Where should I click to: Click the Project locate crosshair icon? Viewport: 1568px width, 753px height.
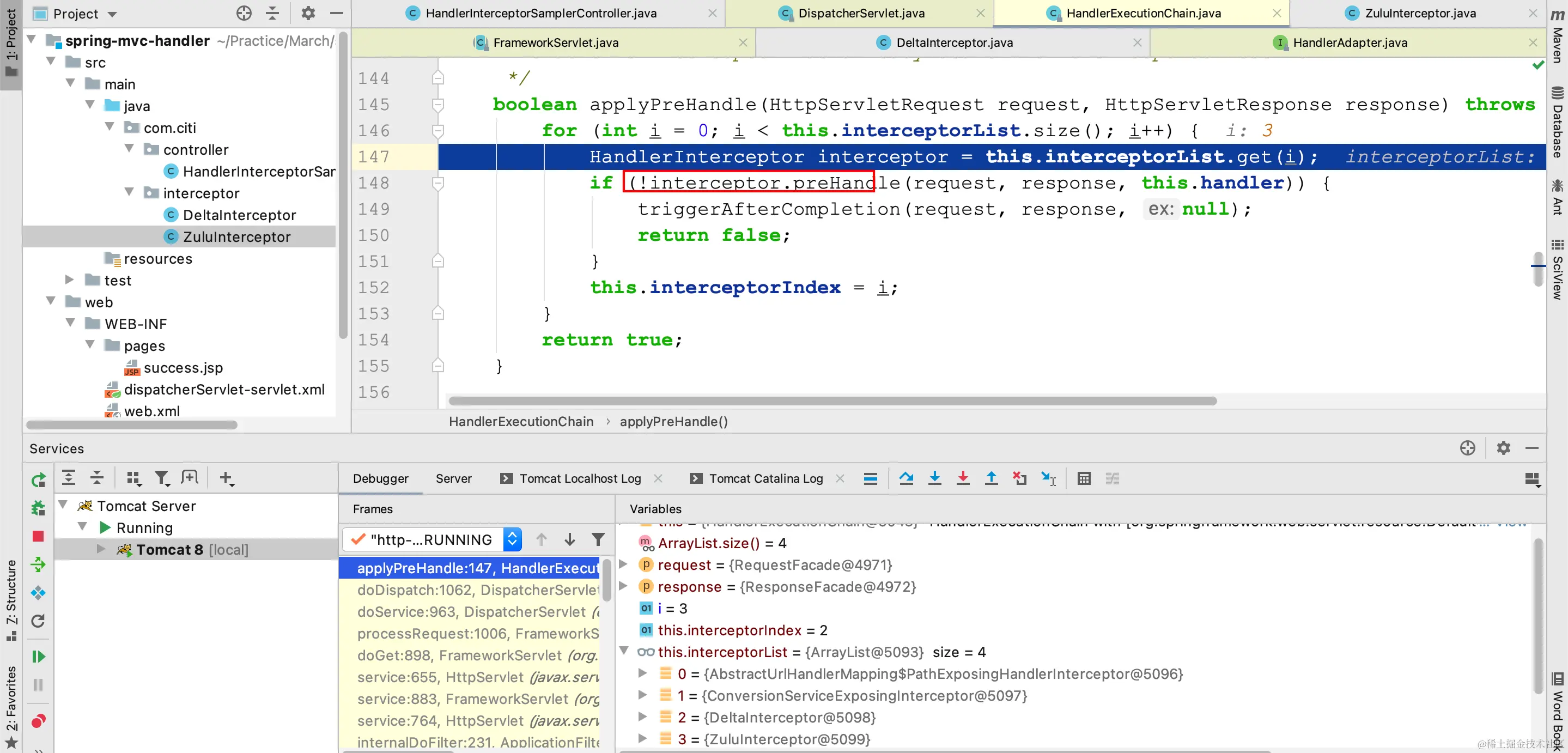point(244,13)
